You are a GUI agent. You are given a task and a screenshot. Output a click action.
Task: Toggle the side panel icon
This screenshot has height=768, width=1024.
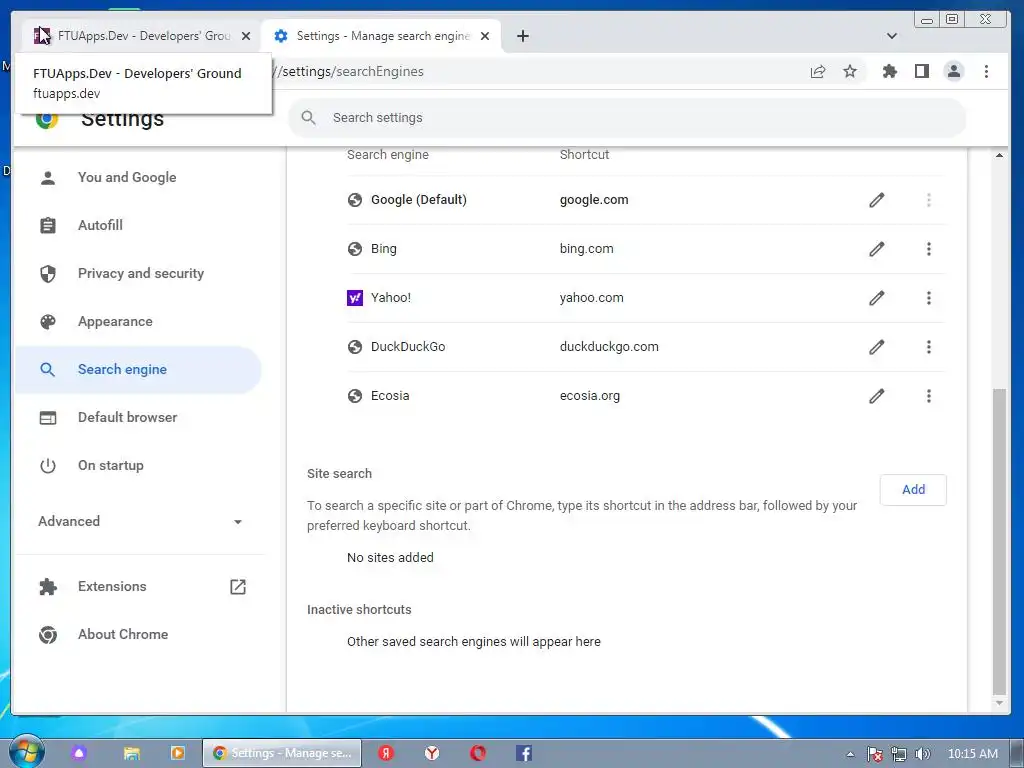click(x=921, y=71)
